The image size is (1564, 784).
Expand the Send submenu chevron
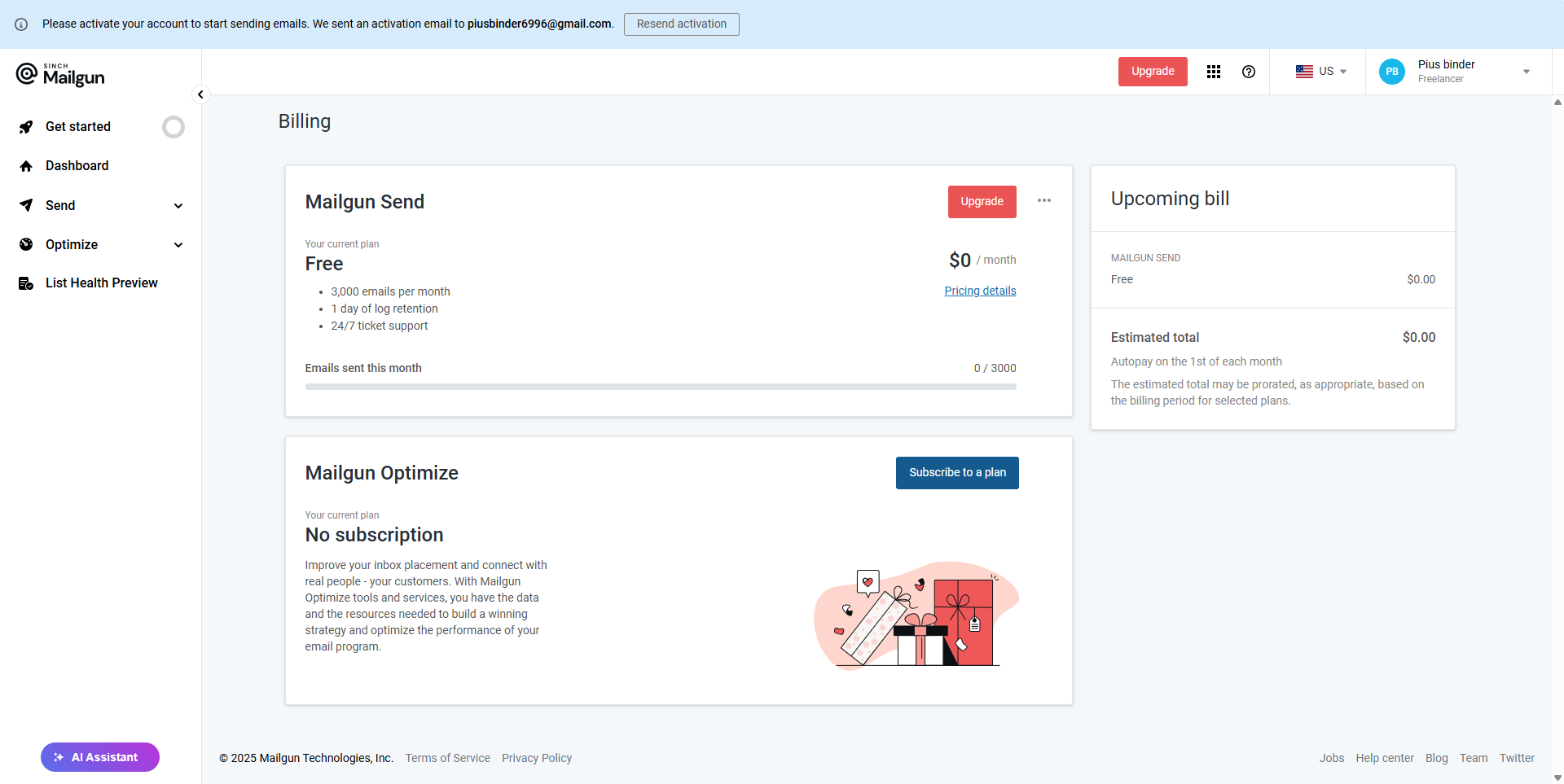[x=178, y=206]
